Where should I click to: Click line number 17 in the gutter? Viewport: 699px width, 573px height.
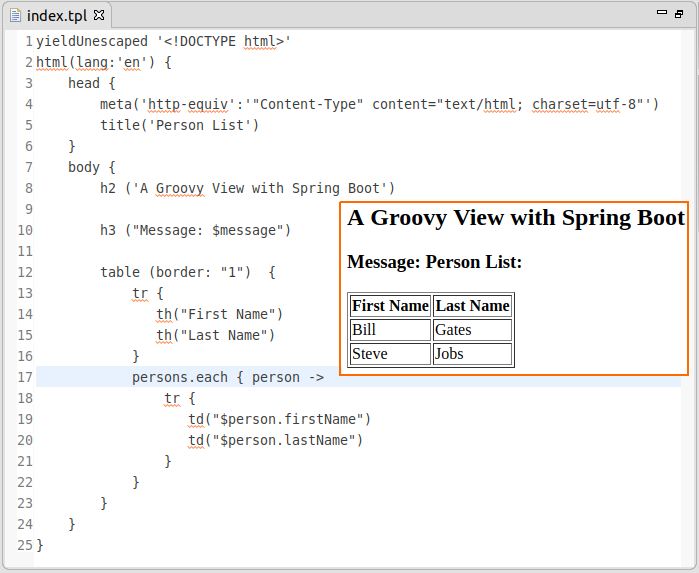click(x=25, y=377)
